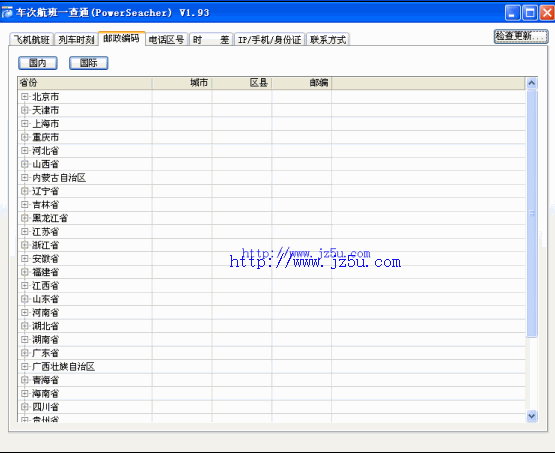Click the 区县 column header
The image size is (555, 453).
[242, 83]
